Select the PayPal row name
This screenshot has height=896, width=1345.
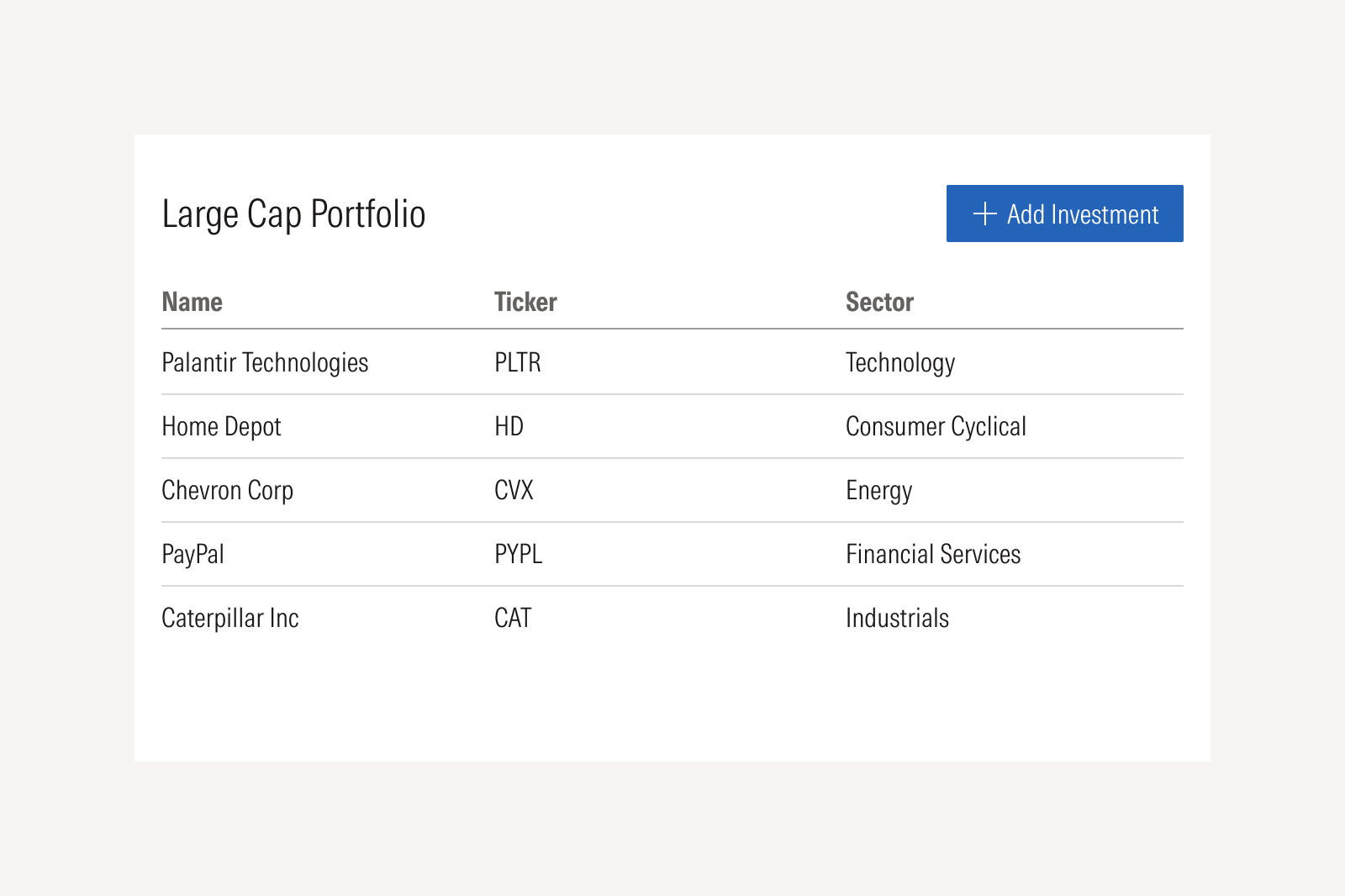click(x=193, y=554)
